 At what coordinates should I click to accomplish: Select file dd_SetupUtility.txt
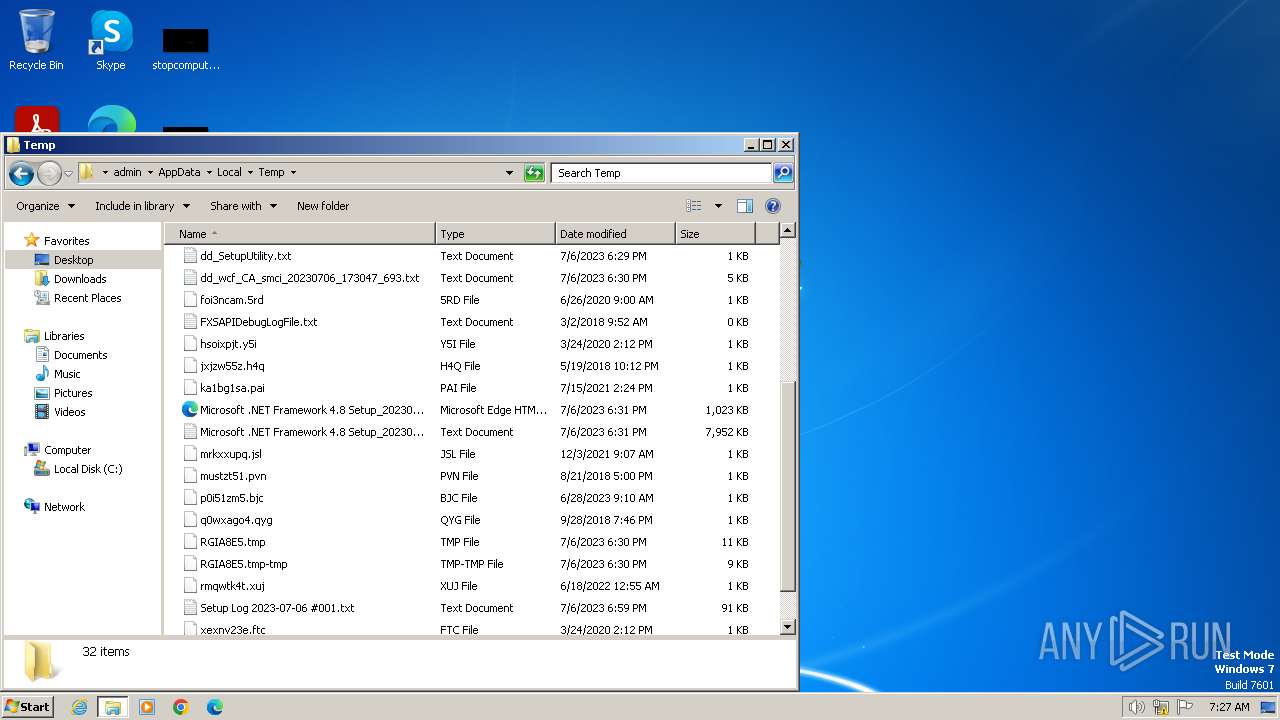coord(245,256)
